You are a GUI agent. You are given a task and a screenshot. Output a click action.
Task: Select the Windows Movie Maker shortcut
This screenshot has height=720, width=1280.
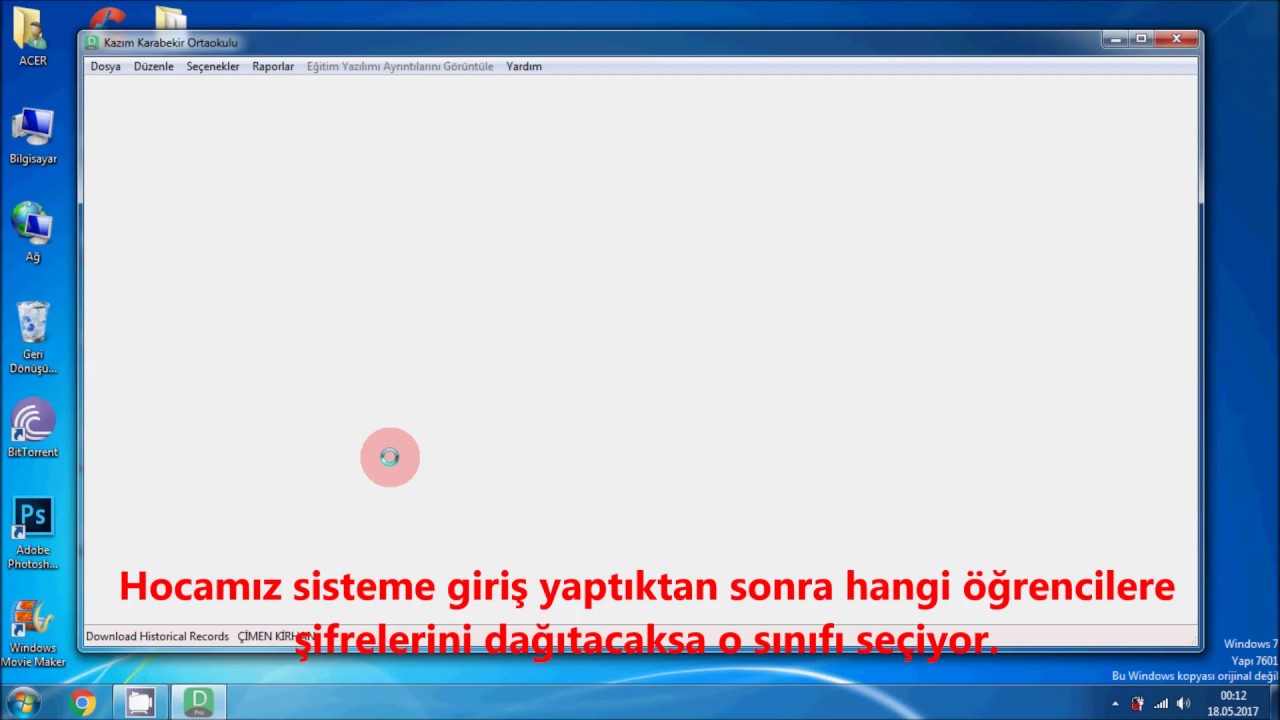[x=33, y=633]
